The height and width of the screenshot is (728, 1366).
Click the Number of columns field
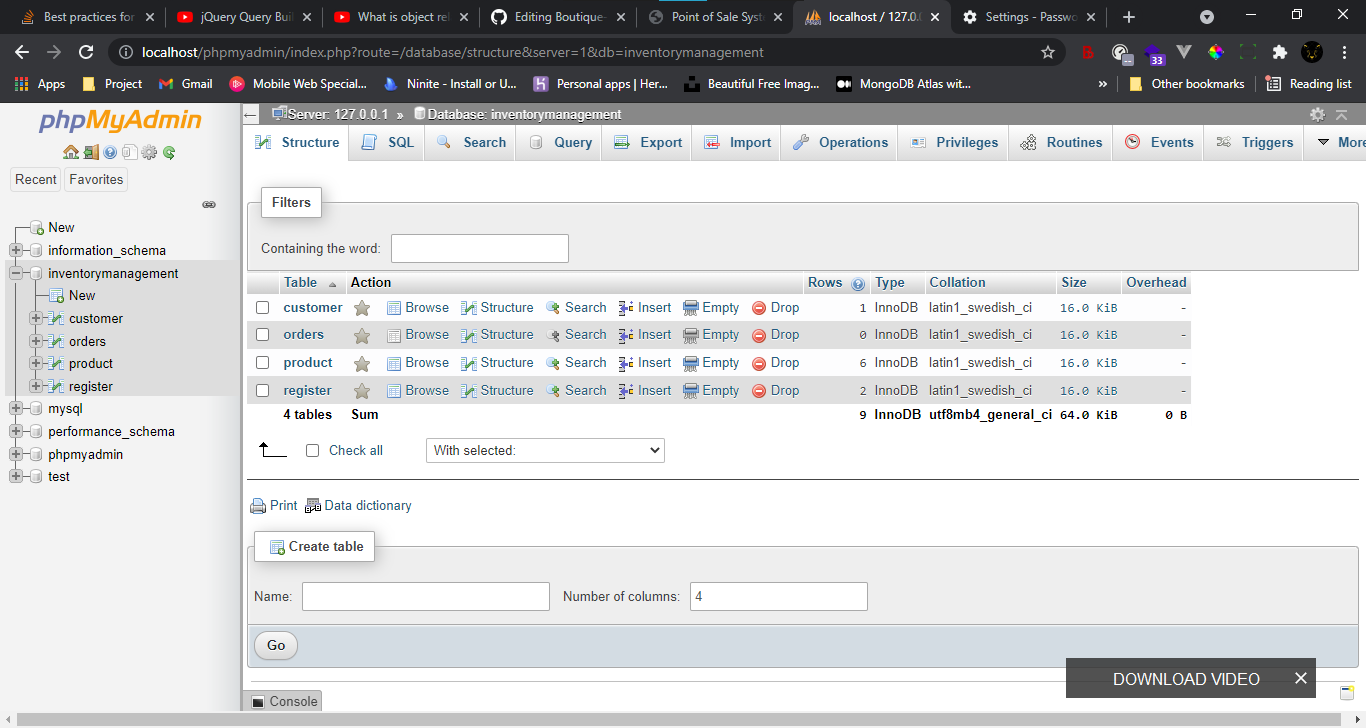click(x=779, y=597)
